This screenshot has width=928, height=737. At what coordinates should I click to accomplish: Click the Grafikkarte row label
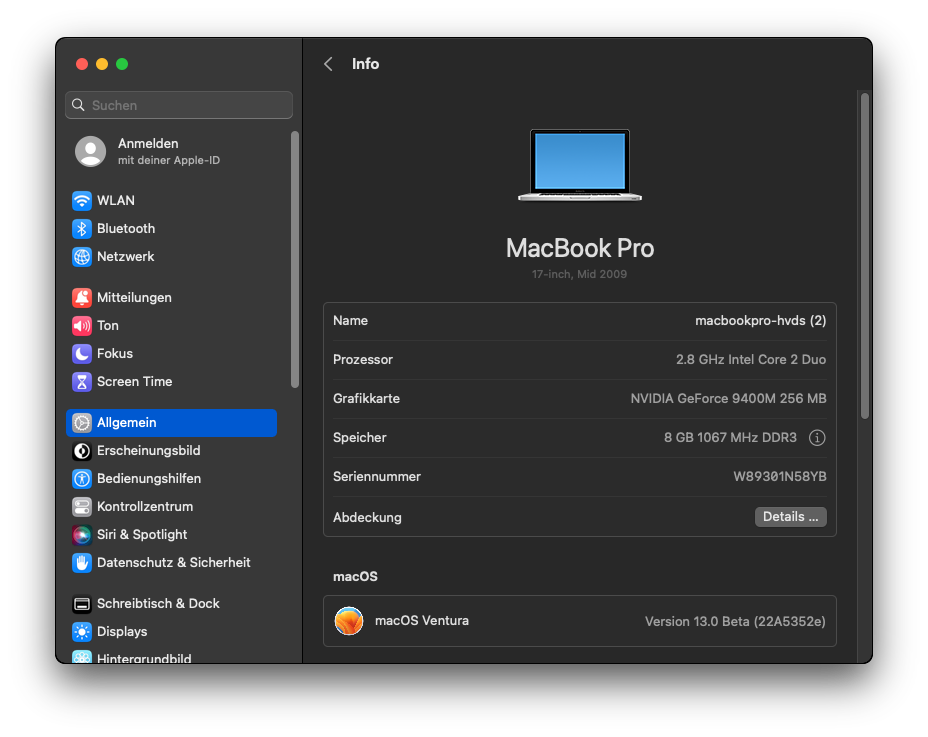click(366, 398)
